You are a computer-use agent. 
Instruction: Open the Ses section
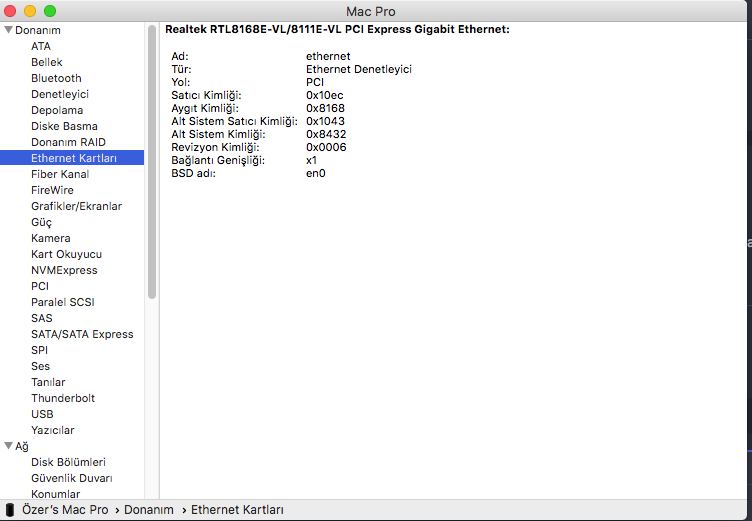point(40,366)
